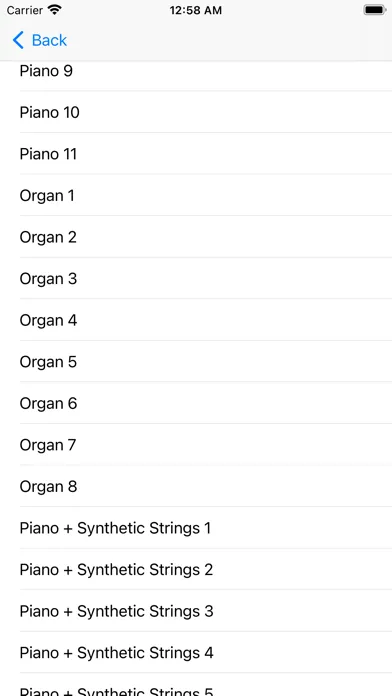Viewport: 392px width, 696px height.
Task: Select Organ 2 from the list
Action: point(196,237)
